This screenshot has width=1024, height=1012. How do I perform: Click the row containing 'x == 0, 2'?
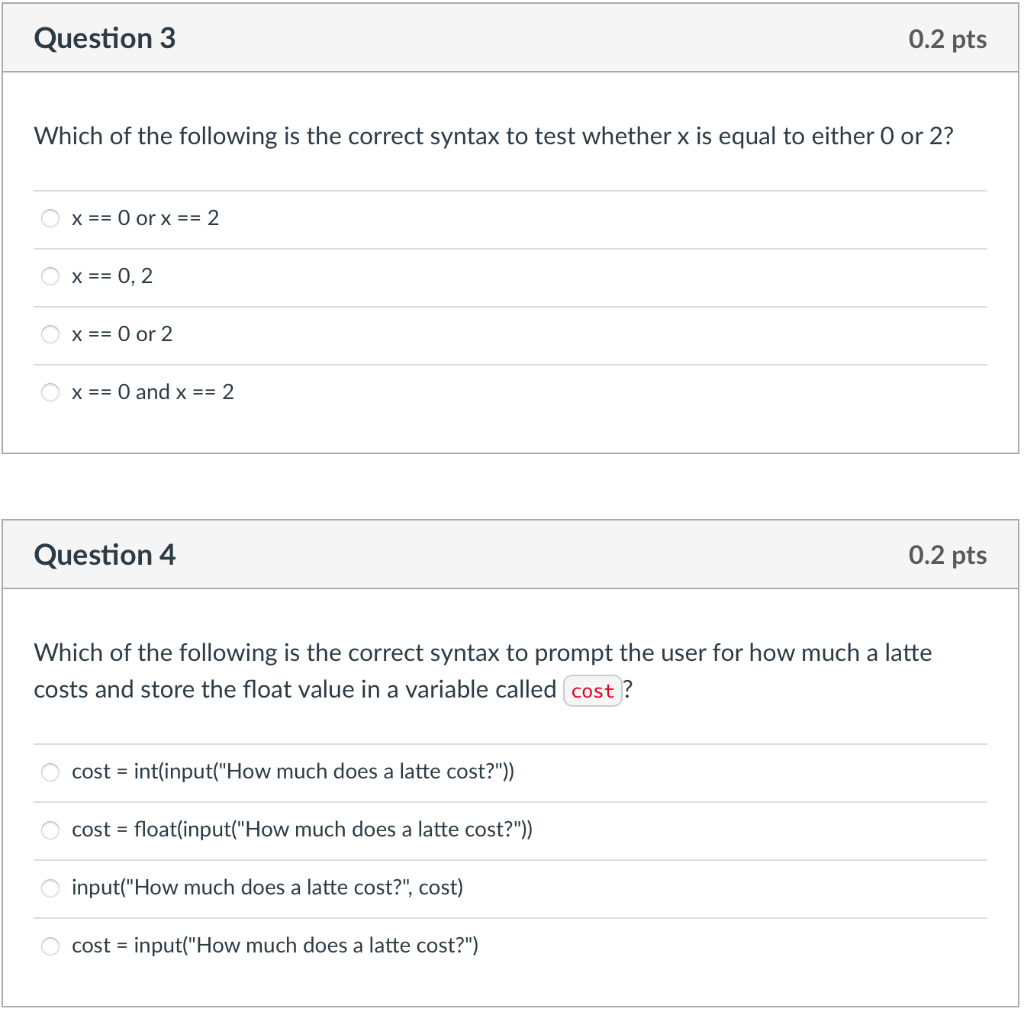300,276
